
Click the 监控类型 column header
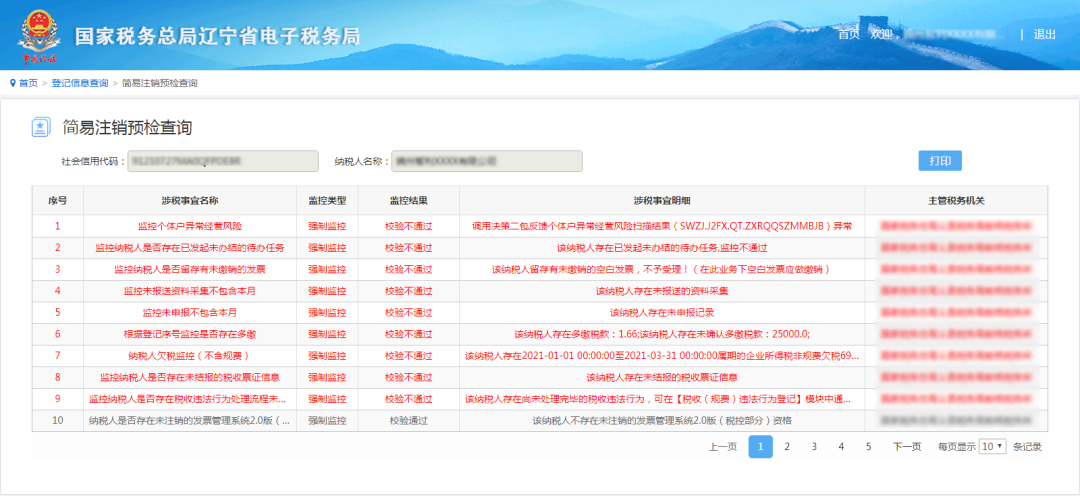327,200
